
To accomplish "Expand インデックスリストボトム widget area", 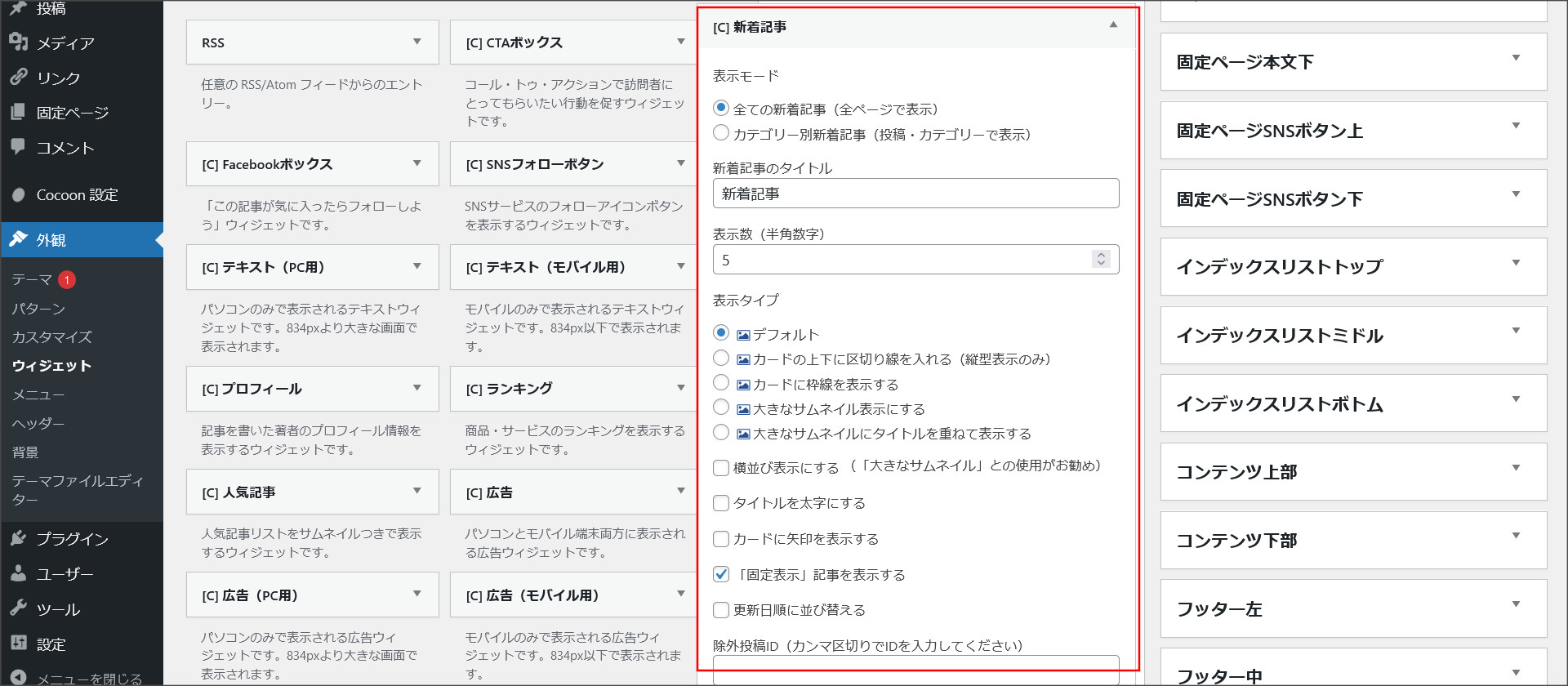I will pos(1516,399).
